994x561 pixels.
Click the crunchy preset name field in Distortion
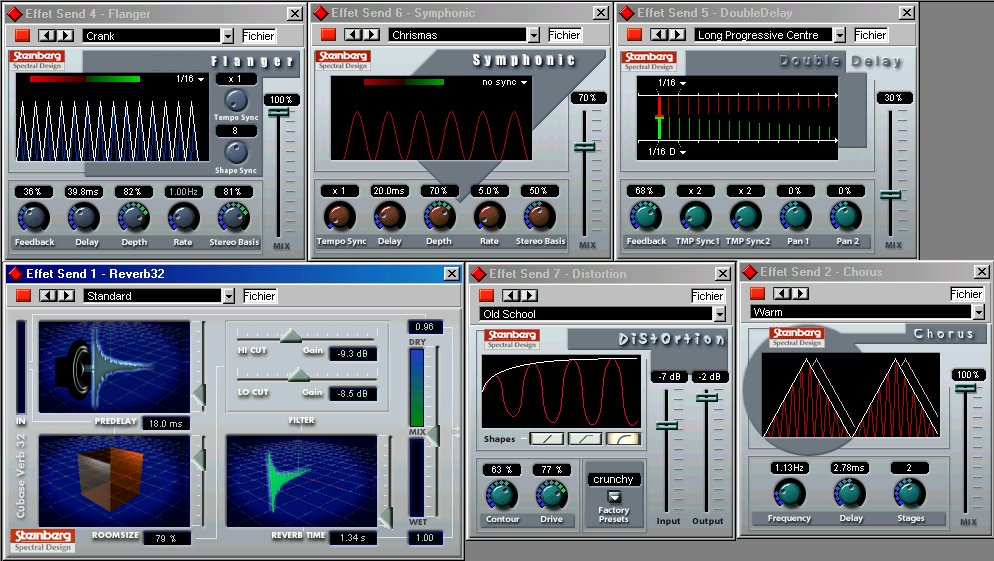click(613, 479)
